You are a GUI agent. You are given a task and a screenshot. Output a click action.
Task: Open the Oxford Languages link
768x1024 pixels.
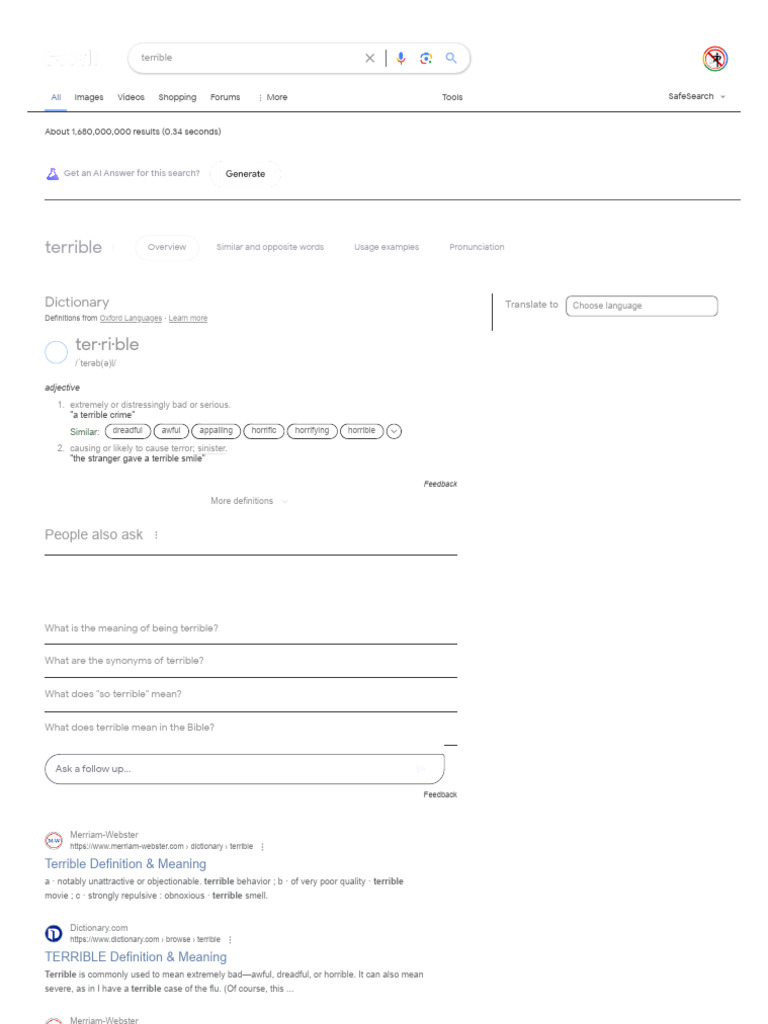131,318
